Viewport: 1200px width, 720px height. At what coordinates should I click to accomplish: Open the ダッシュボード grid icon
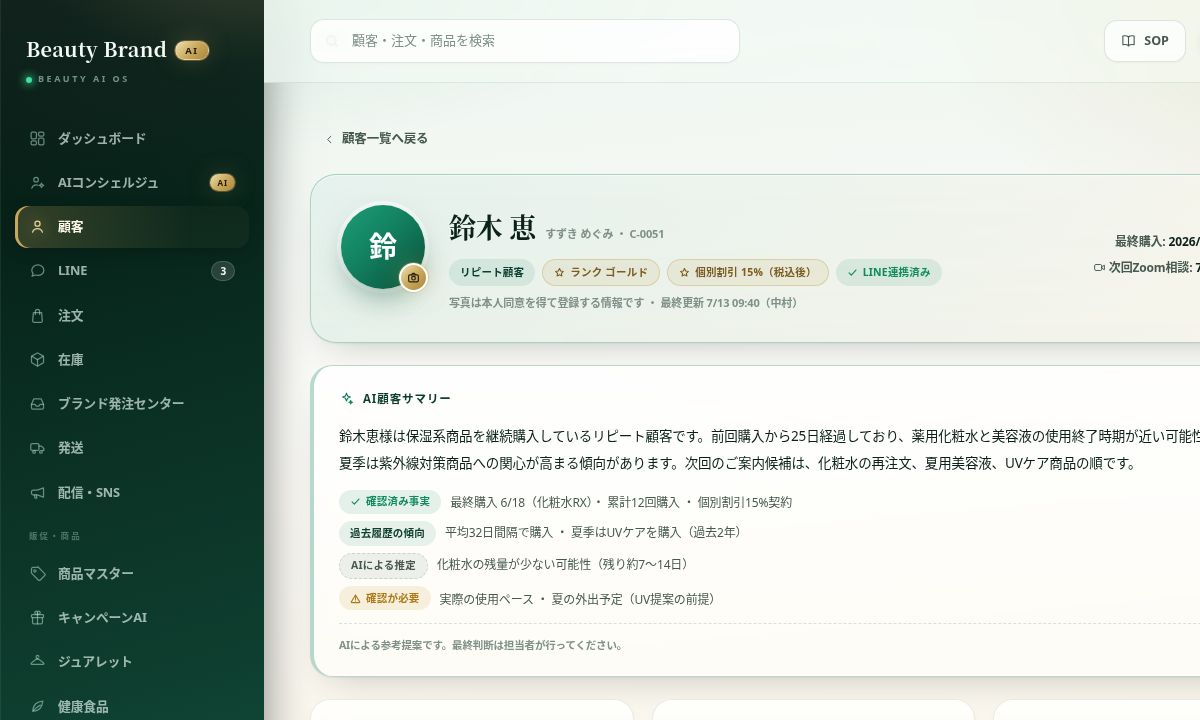(x=38, y=139)
